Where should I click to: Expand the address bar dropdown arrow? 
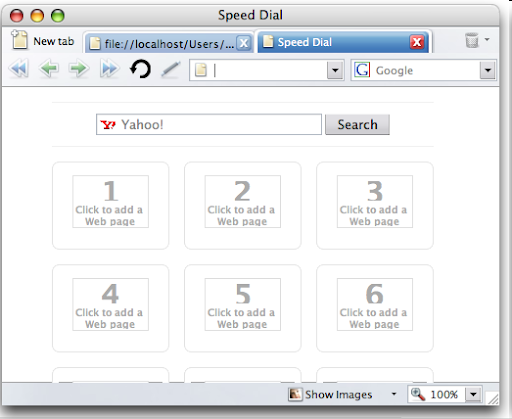[335, 70]
